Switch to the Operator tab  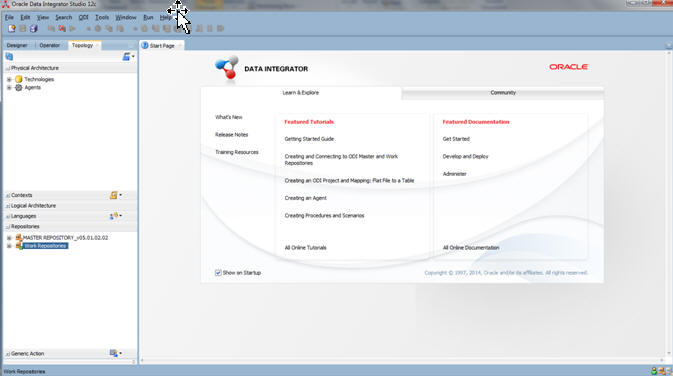[49, 45]
